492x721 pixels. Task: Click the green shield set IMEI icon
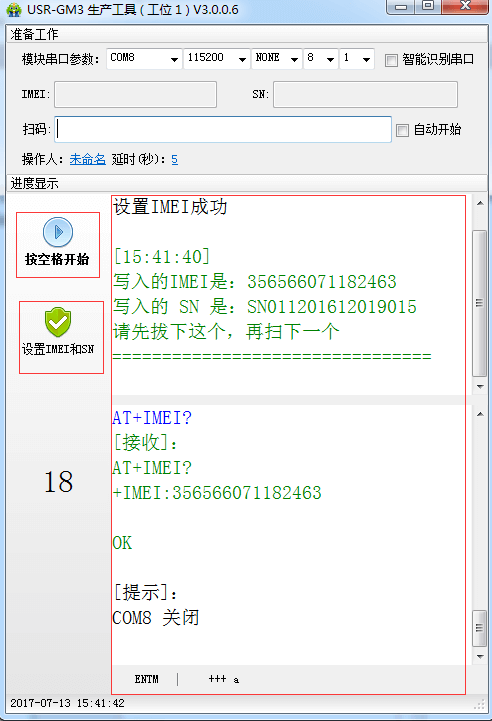pos(58,322)
